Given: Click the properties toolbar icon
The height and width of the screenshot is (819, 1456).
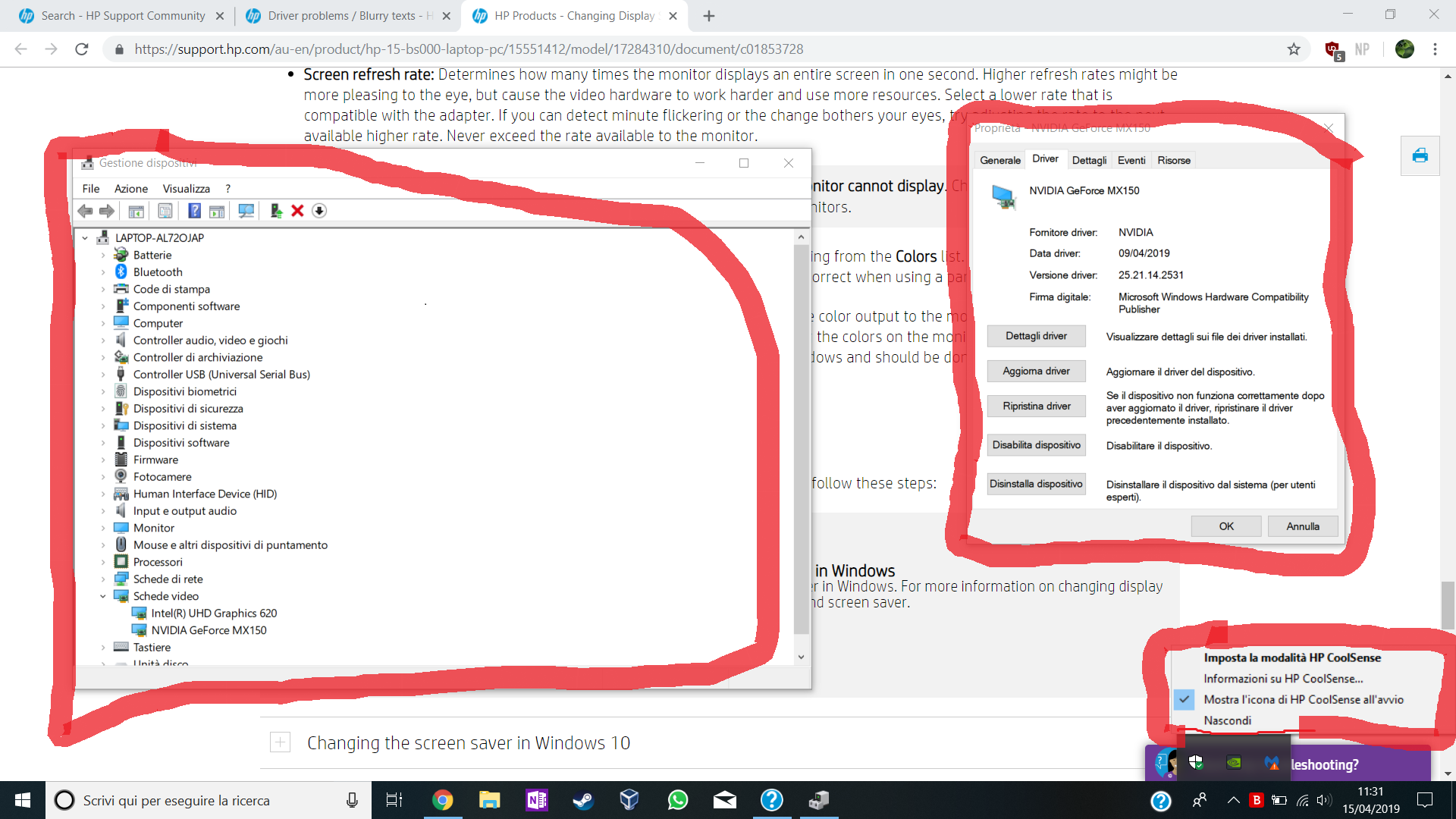Looking at the screenshot, I should 165,211.
